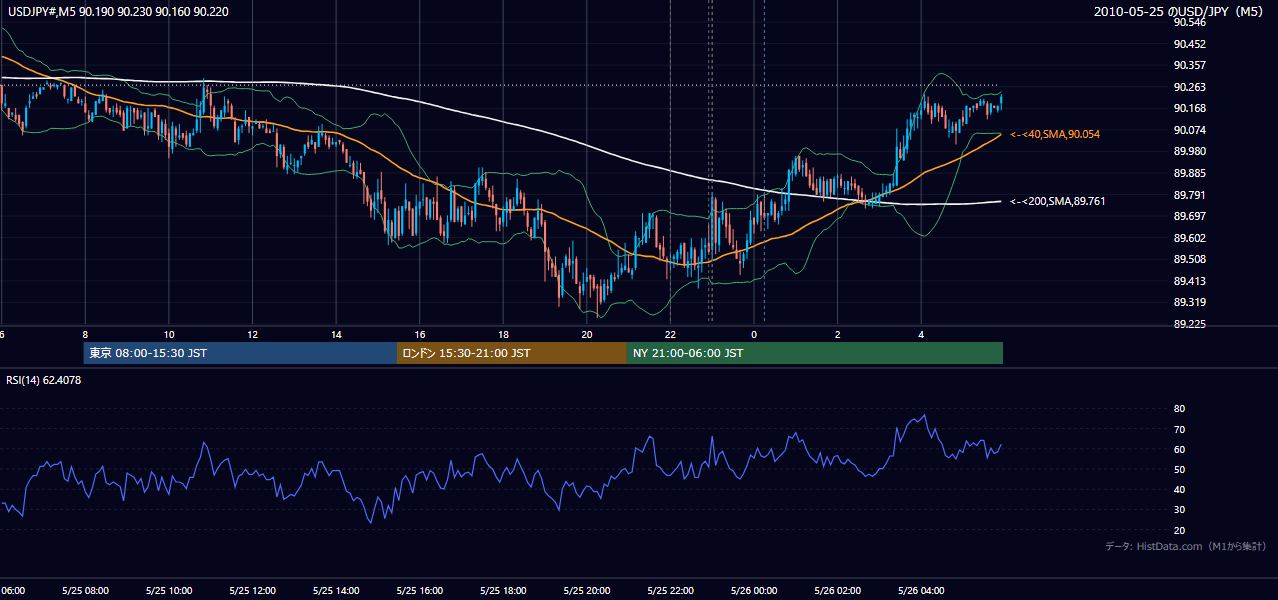Click hour marker 10 below price chart
The width and height of the screenshot is (1278, 600).
click(169, 335)
